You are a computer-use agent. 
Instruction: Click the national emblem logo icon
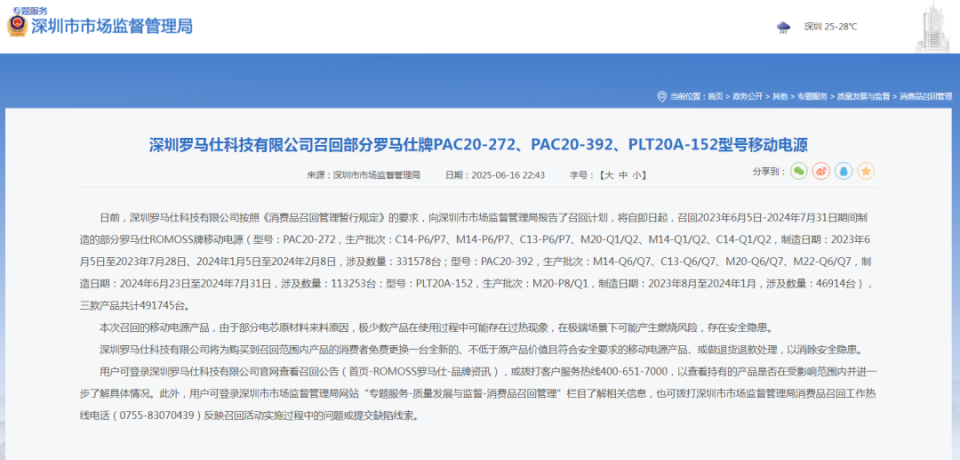click(17, 26)
